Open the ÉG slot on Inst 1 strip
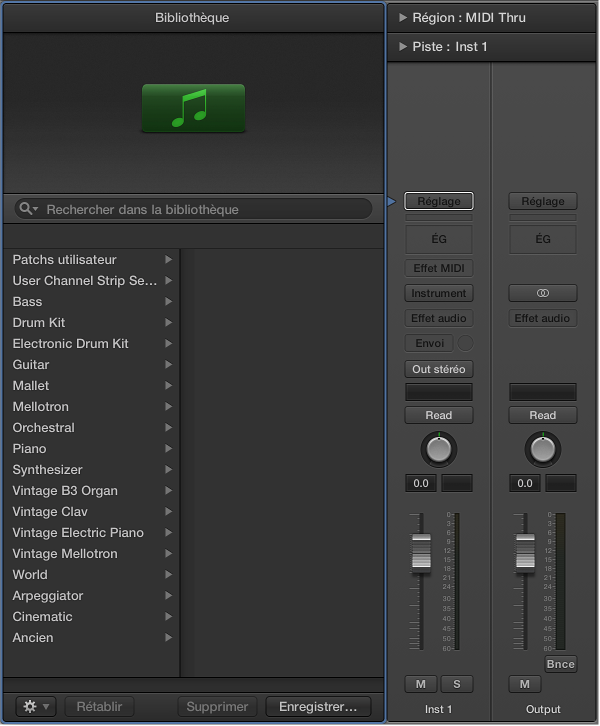Image resolution: width=600 pixels, height=726 pixels. point(439,239)
